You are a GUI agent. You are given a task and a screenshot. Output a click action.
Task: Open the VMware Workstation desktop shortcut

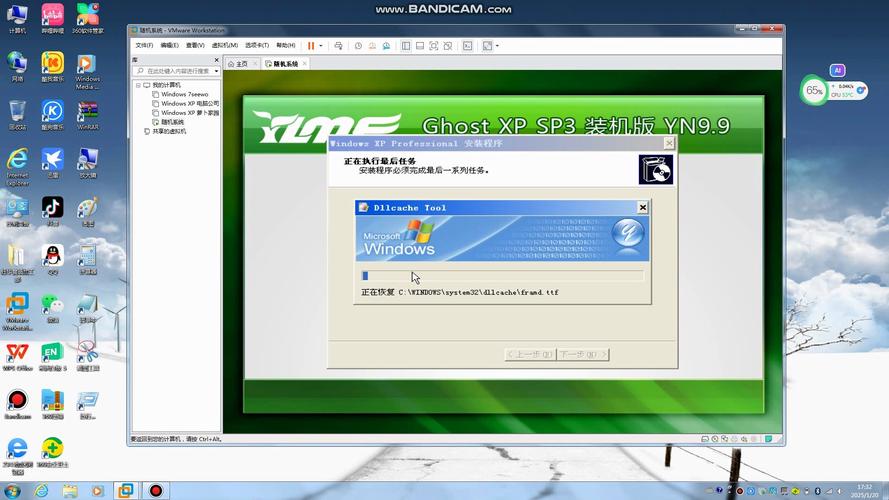click(x=17, y=311)
